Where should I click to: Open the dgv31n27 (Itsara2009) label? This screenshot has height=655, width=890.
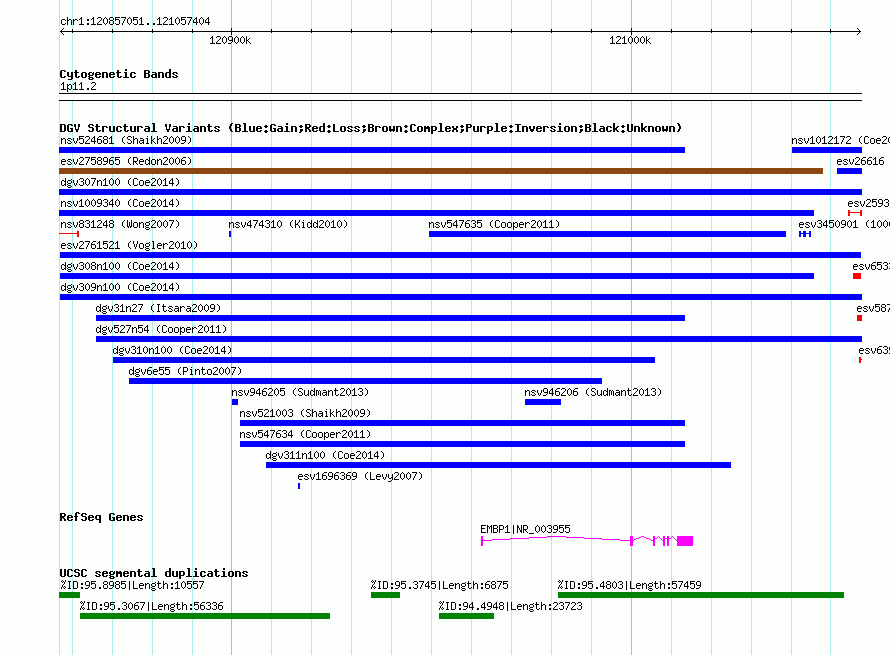(x=158, y=308)
